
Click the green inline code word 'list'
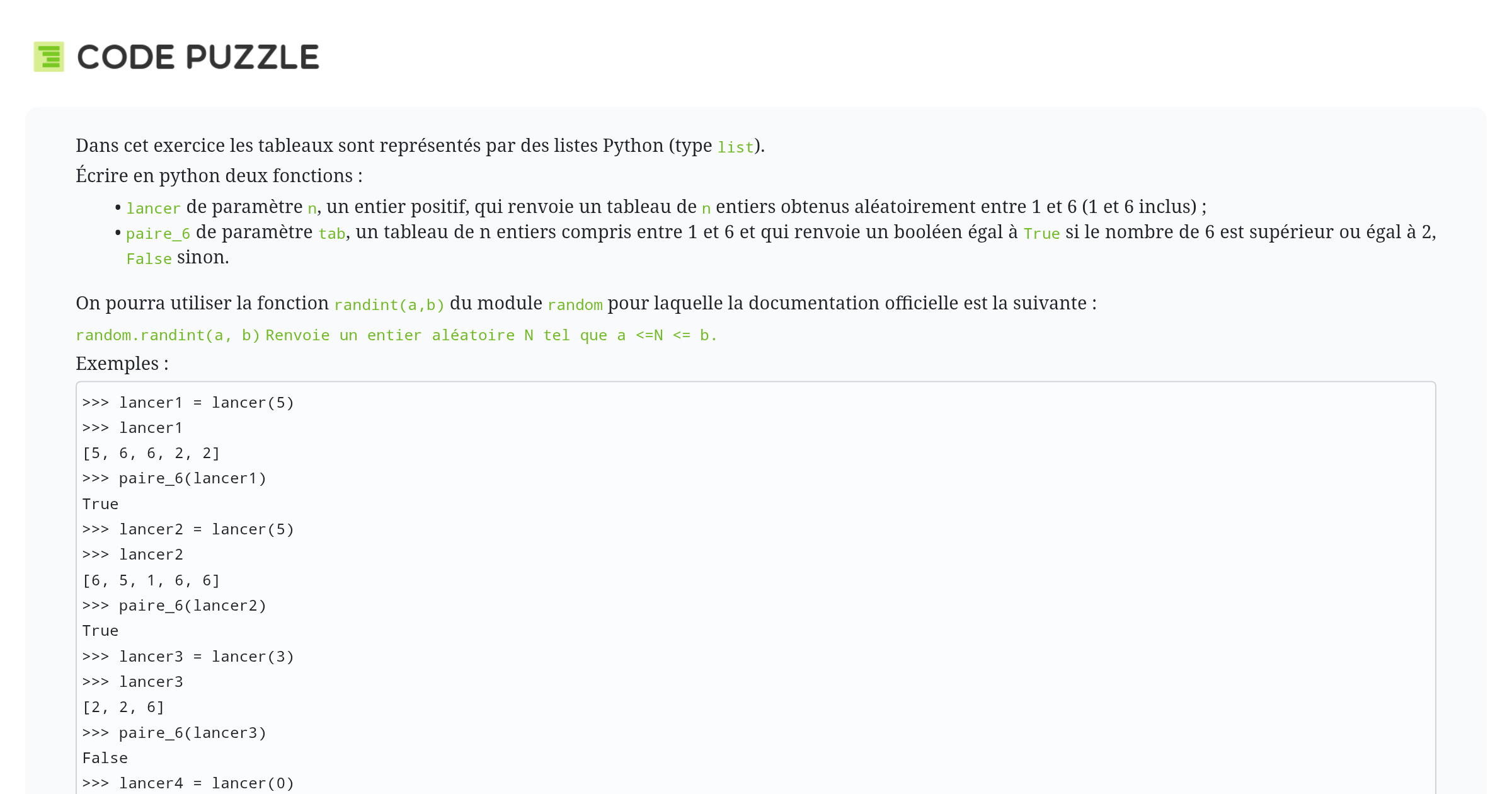pos(735,147)
